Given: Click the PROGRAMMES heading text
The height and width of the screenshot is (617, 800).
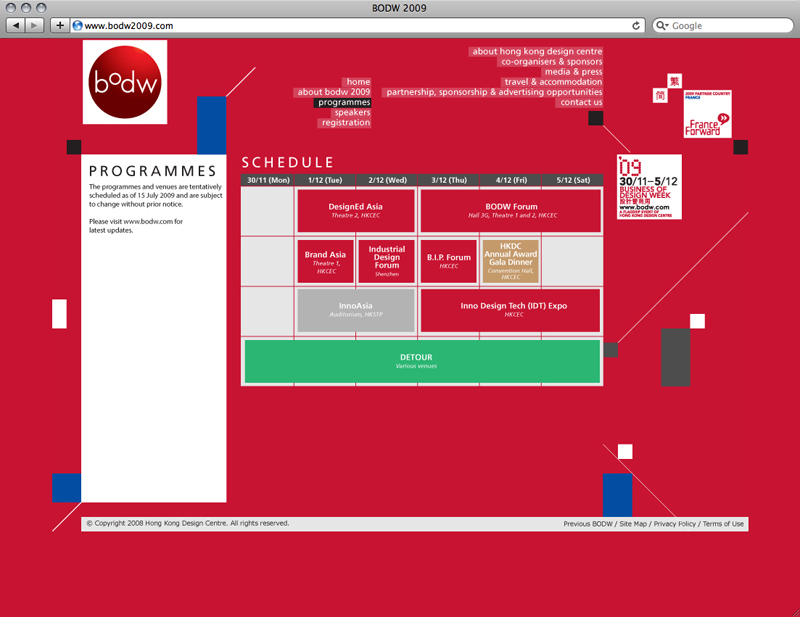Looking at the screenshot, I should pos(153,171).
